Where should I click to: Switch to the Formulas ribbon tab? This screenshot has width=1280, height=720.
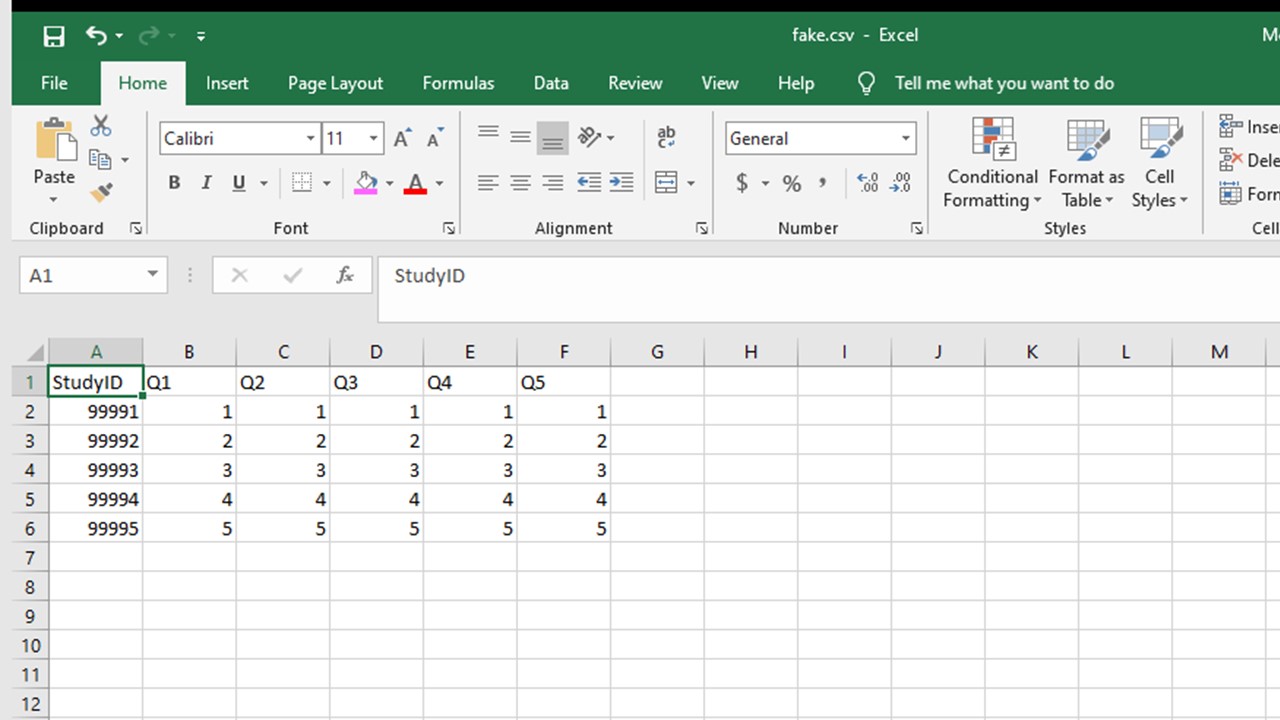point(458,83)
